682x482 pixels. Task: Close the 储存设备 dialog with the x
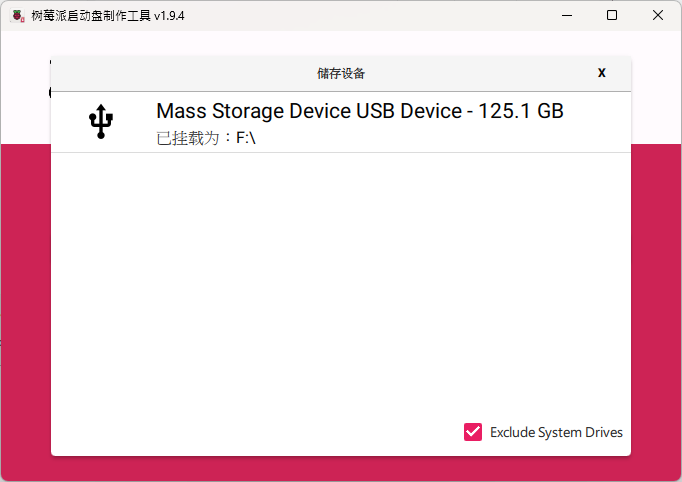[602, 73]
